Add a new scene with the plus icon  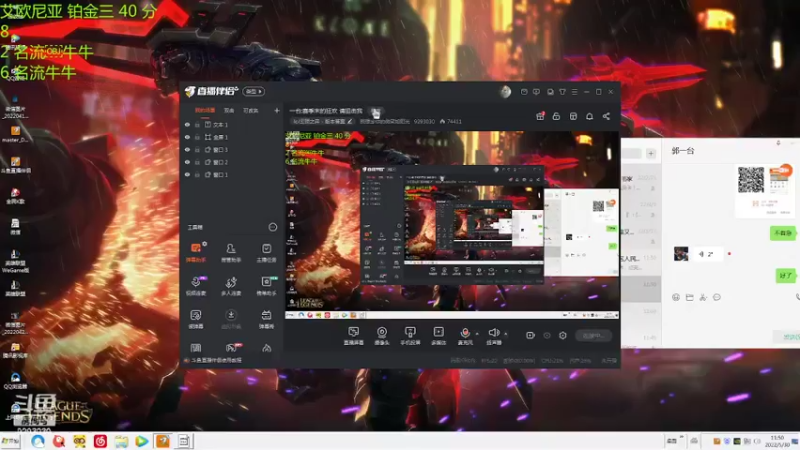[277, 110]
